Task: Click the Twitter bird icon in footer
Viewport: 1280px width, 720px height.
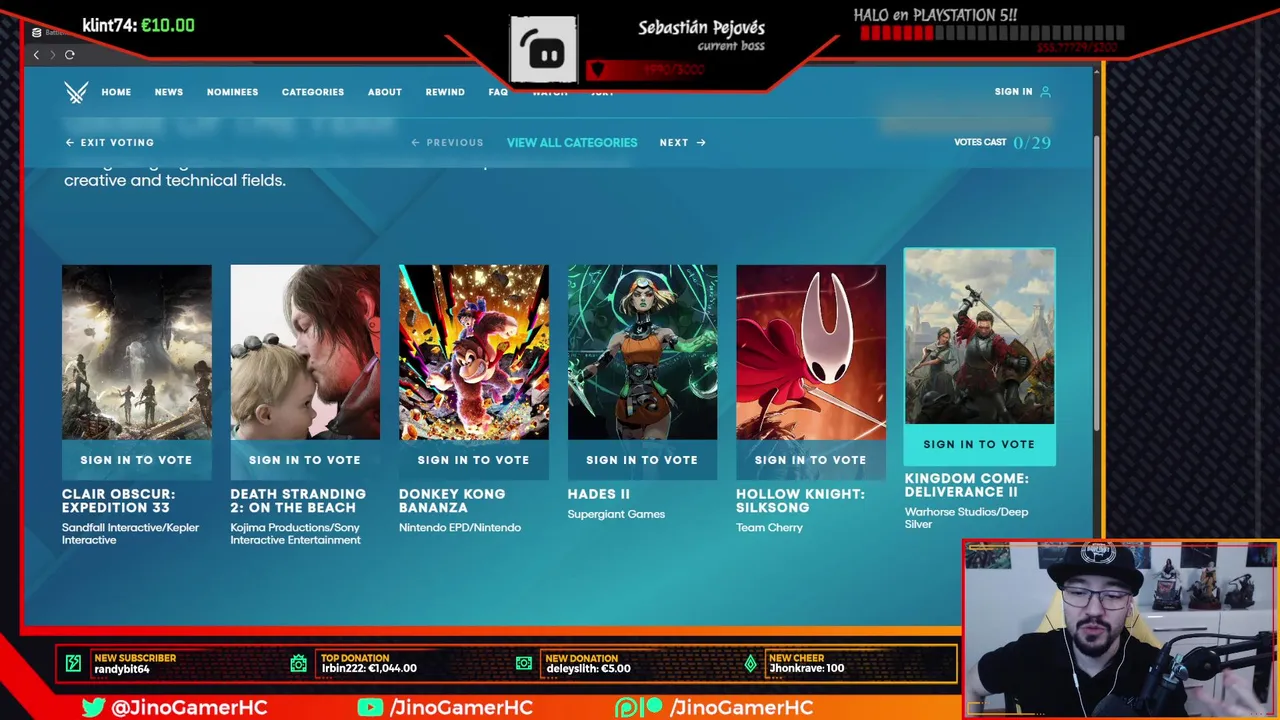Action: (x=94, y=707)
